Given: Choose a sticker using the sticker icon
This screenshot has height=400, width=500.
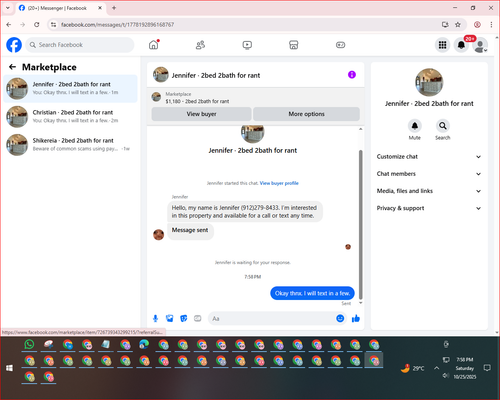Looking at the screenshot, I should pos(184,319).
